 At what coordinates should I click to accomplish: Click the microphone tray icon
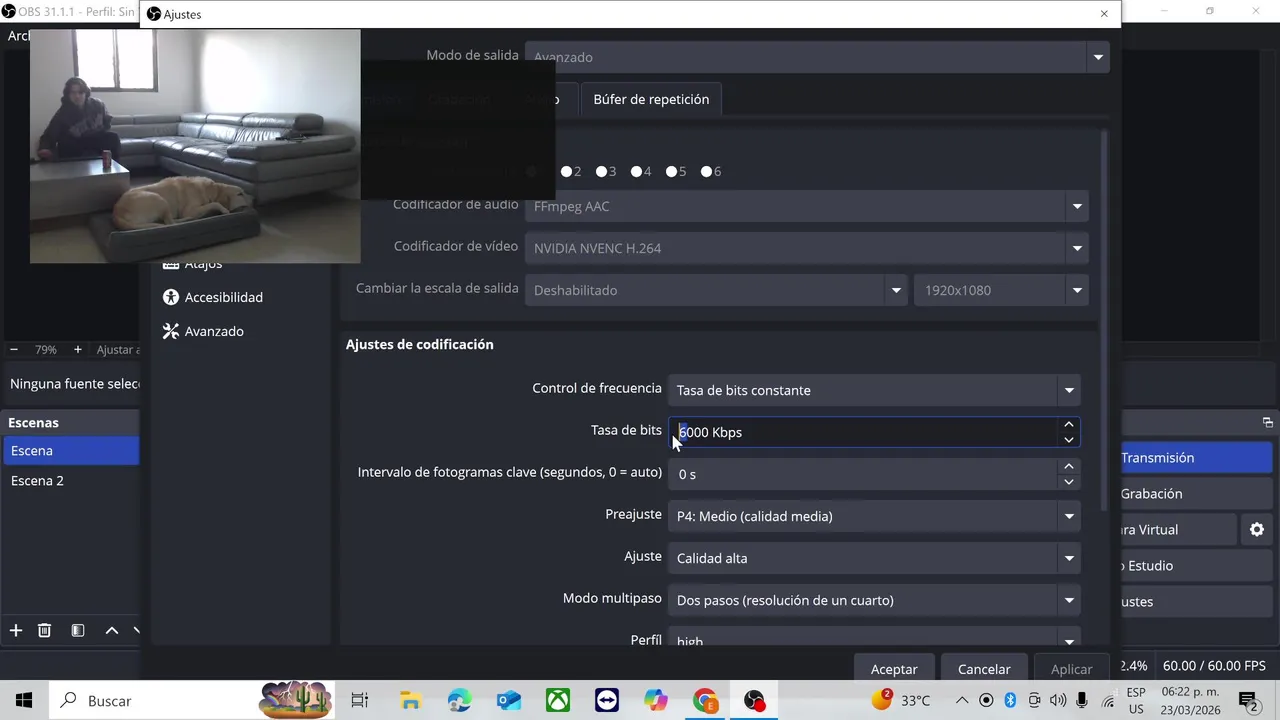tap(1084, 700)
